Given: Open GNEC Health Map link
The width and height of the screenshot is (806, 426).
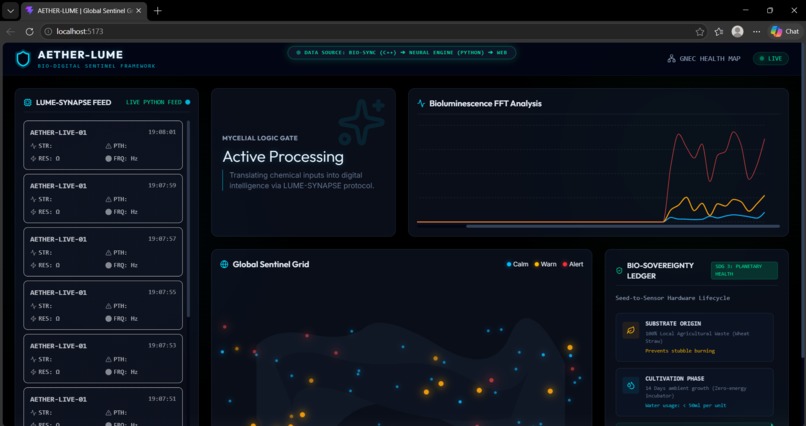Looking at the screenshot, I should (704, 59).
